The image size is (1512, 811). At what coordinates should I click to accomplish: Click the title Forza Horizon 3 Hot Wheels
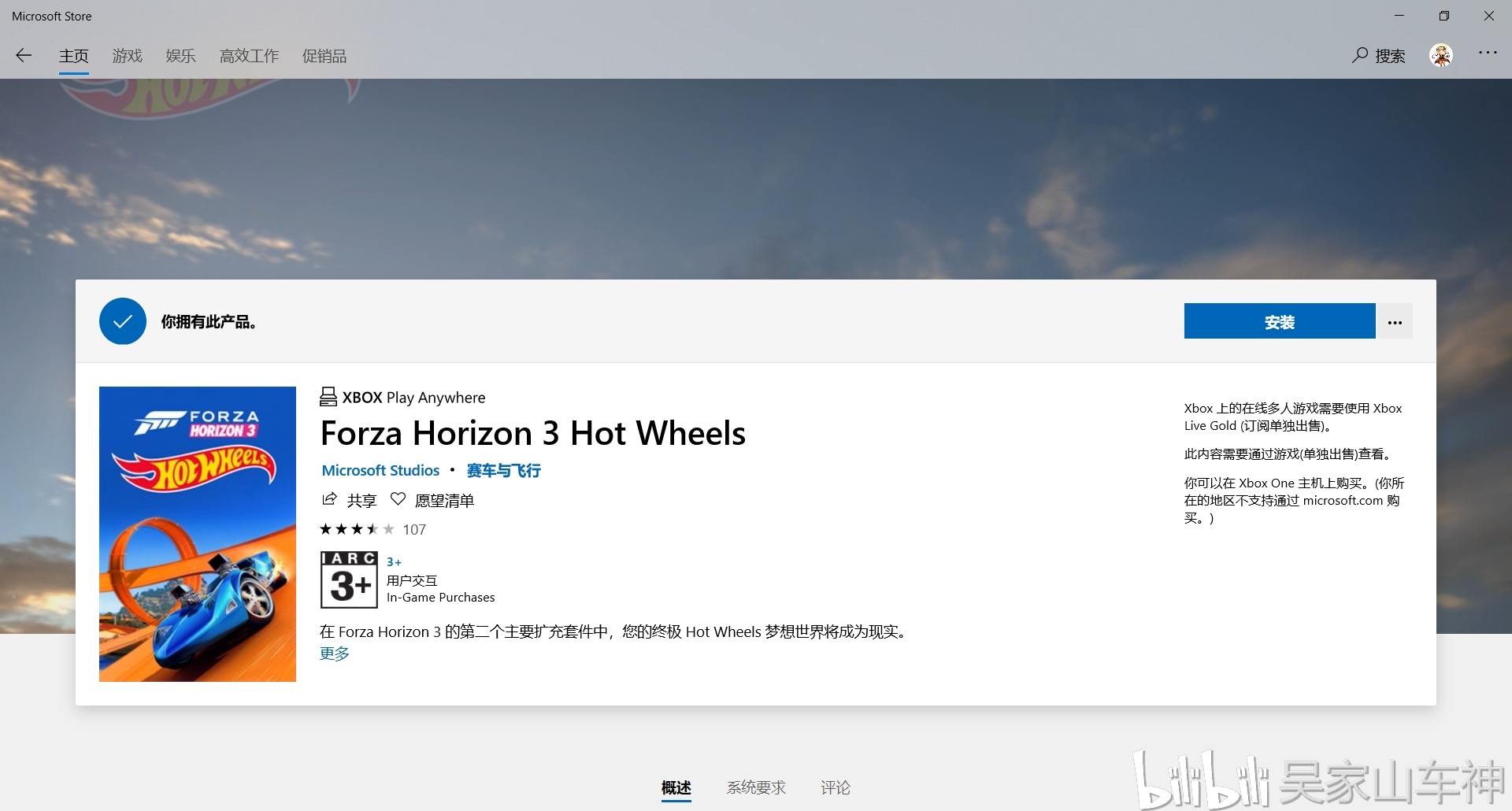(533, 433)
